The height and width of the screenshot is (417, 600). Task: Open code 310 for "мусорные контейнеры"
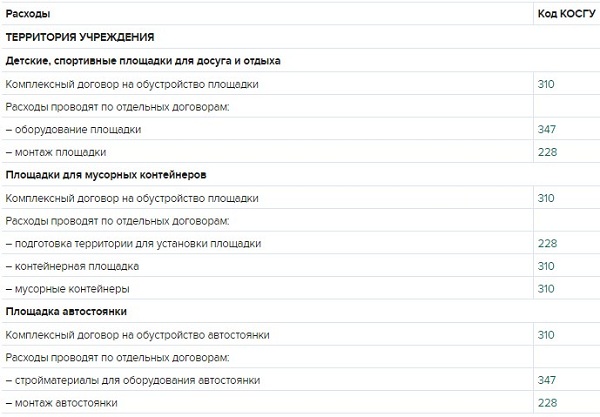pos(546,288)
